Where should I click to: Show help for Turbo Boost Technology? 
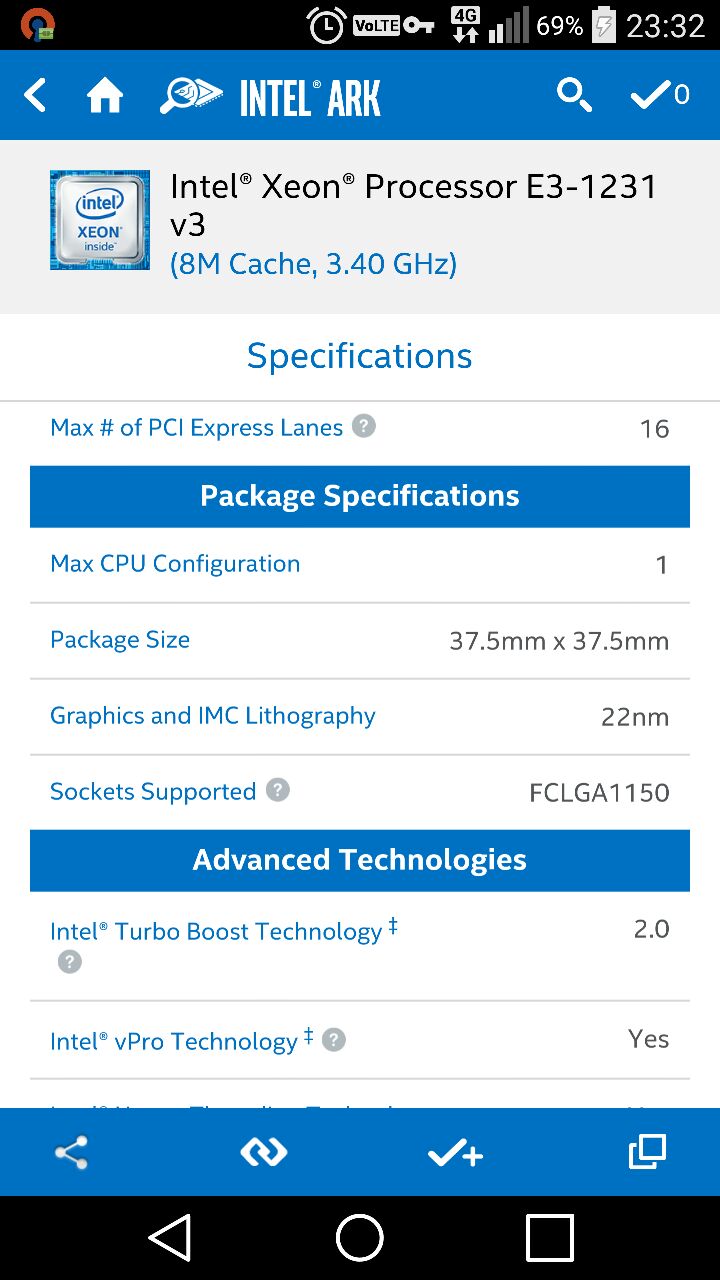coord(69,962)
